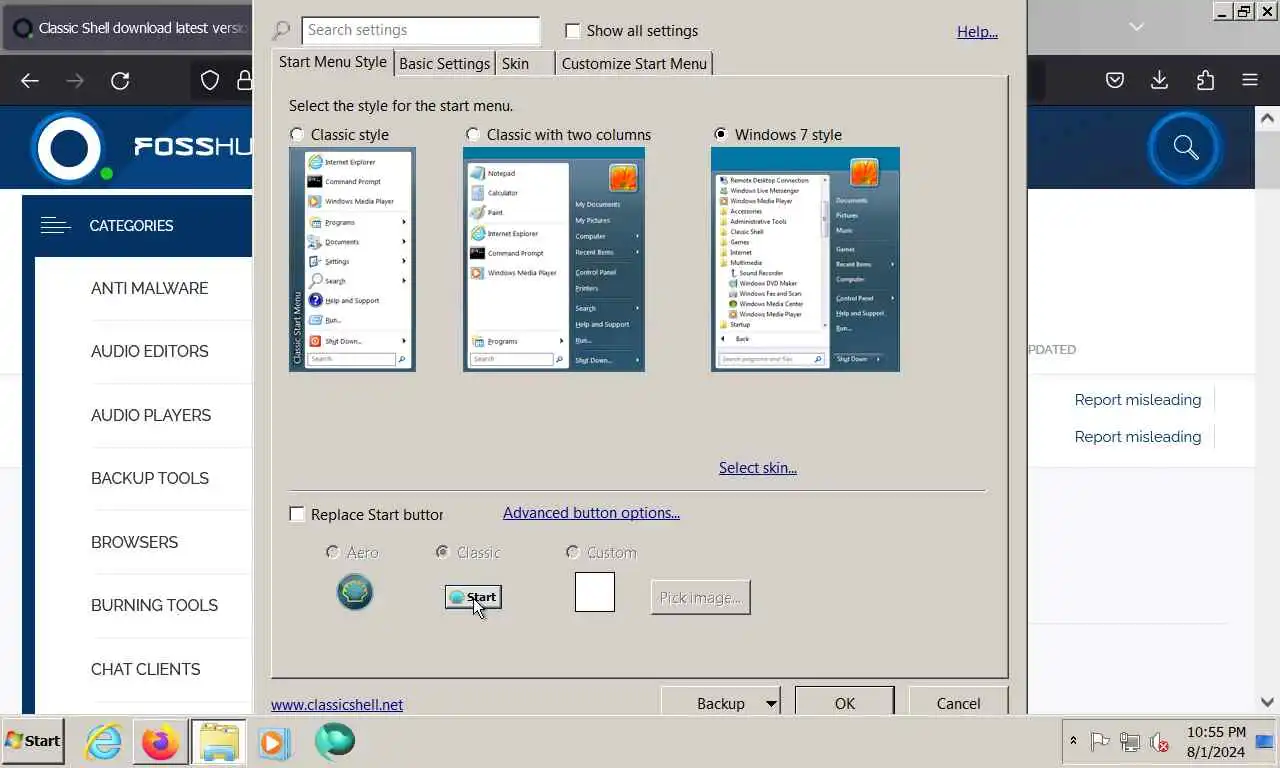Click the Pick image button
Image resolution: width=1280 pixels, height=768 pixels.
coord(700,598)
